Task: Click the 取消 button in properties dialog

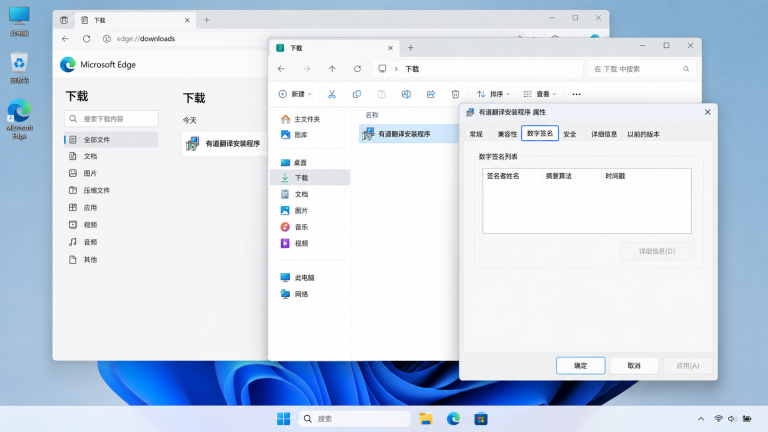Action: coord(634,365)
